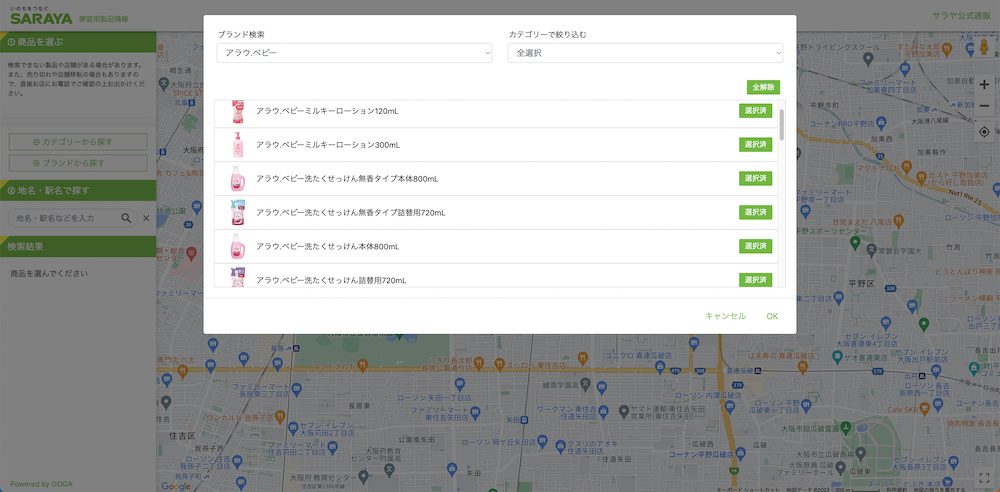Click the ブランドから探す button in sidebar
This screenshot has height=492, width=1000.
pos(78,163)
